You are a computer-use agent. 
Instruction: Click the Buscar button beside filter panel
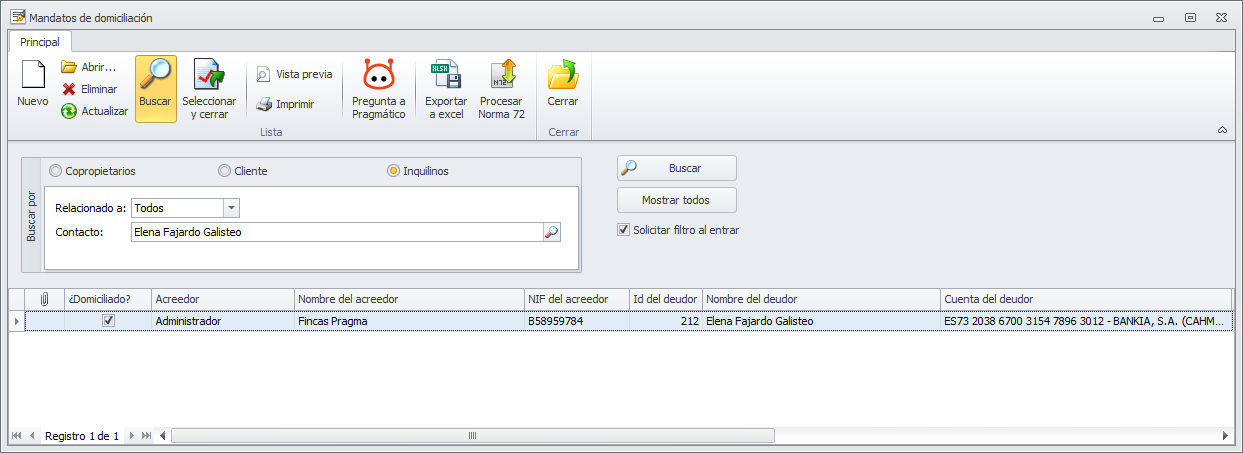(x=677, y=168)
